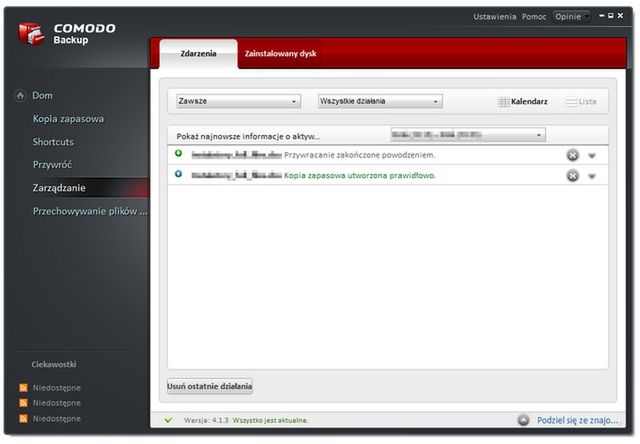Click third RSS feed icon
The height and width of the screenshot is (444, 640).
pyautogui.click(x=23, y=419)
